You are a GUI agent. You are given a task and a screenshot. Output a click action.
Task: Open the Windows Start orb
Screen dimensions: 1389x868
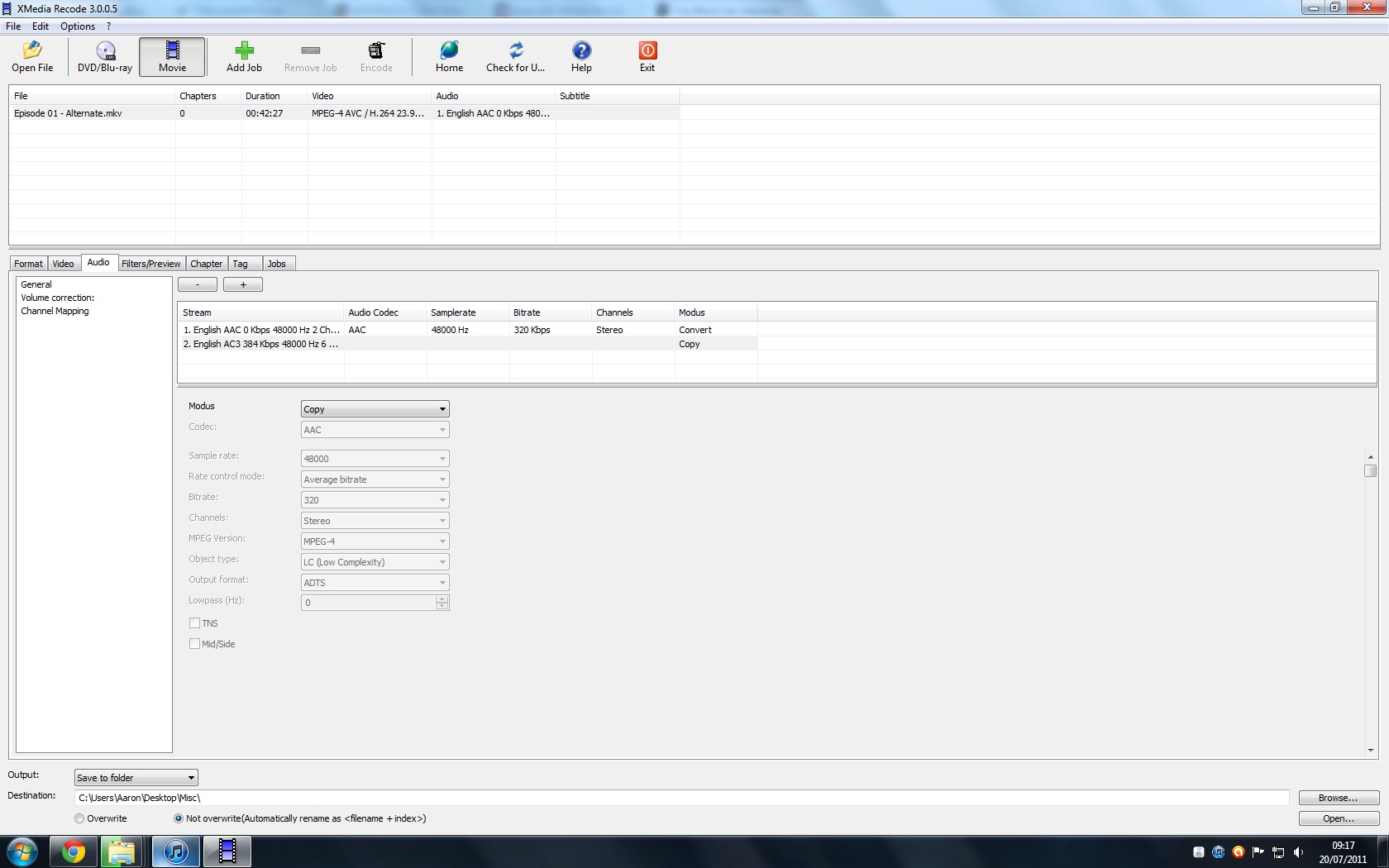tap(22, 851)
